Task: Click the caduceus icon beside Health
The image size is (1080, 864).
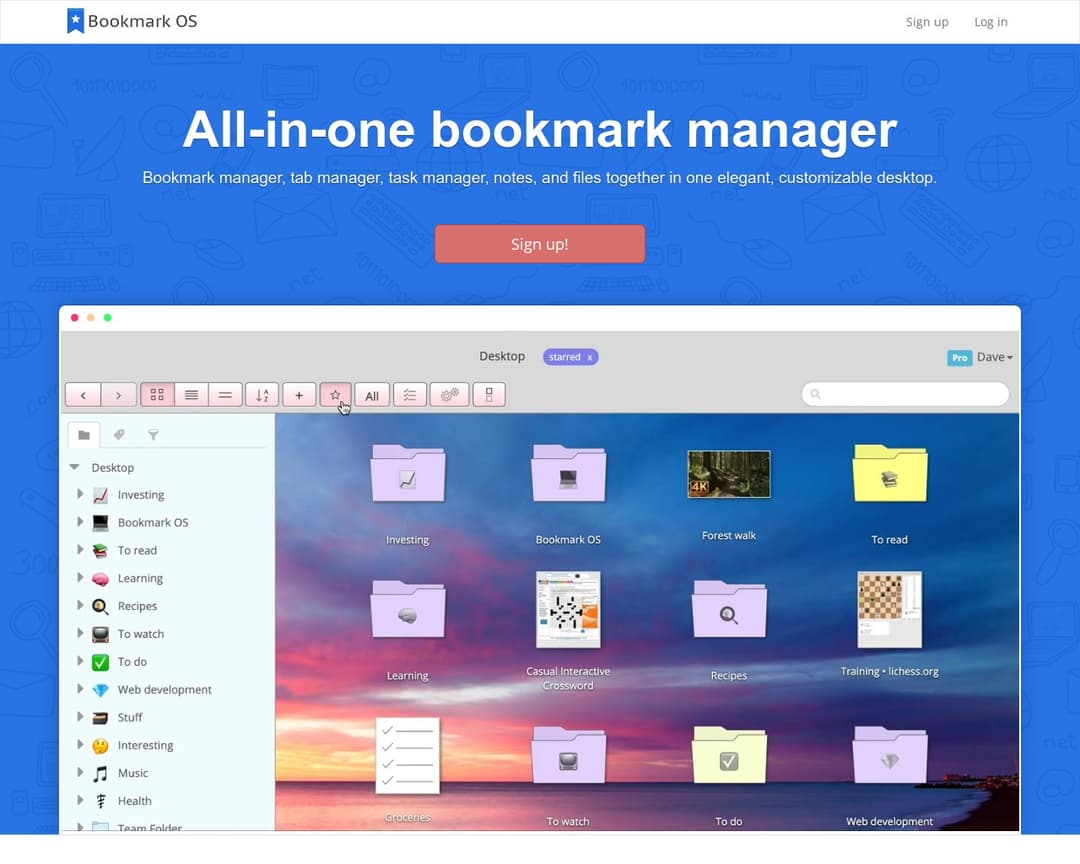Action: tap(101, 801)
